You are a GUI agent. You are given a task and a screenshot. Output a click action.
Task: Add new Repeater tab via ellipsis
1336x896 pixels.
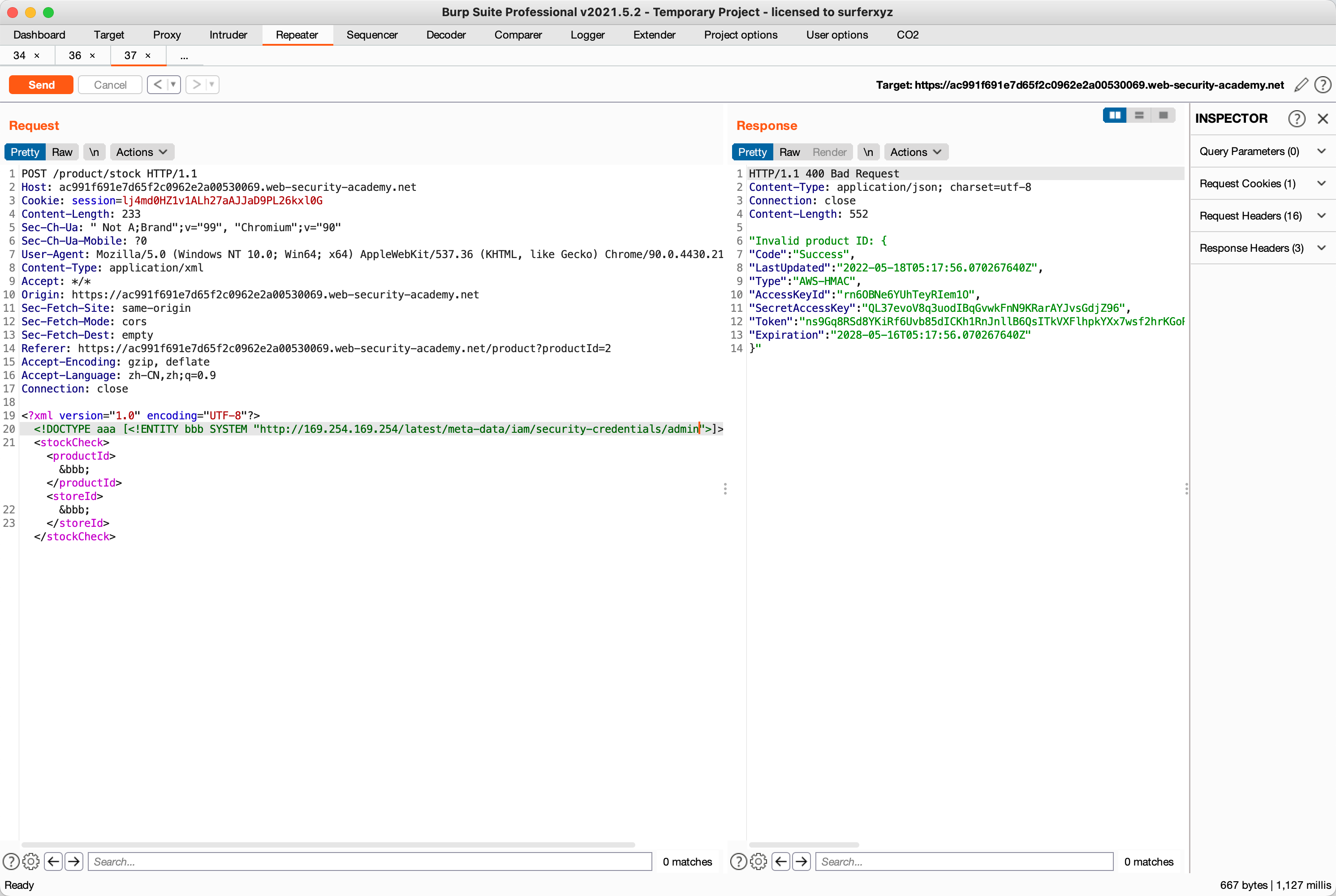(x=184, y=56)
